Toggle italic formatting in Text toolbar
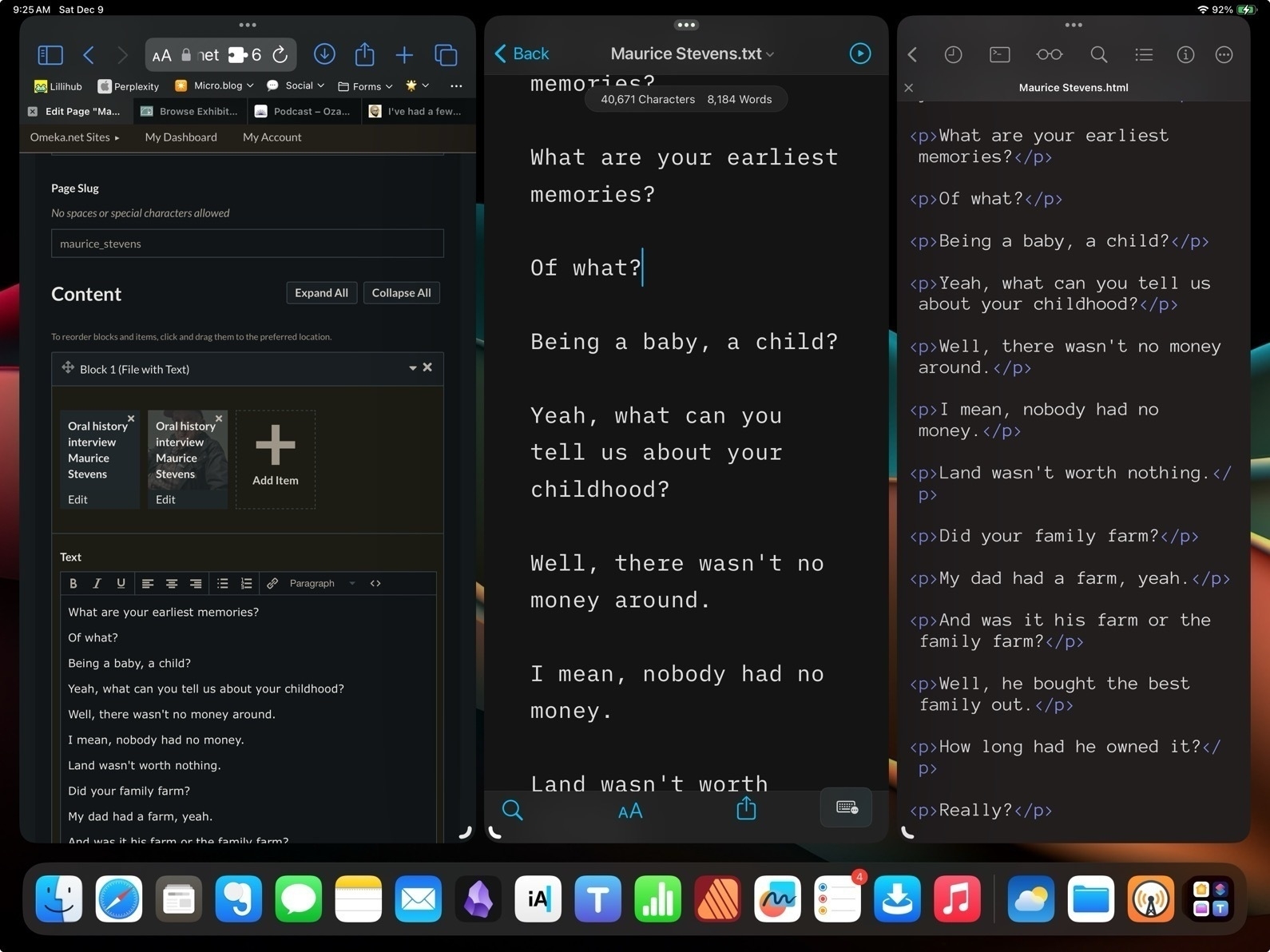 click(x=97, y=584)
